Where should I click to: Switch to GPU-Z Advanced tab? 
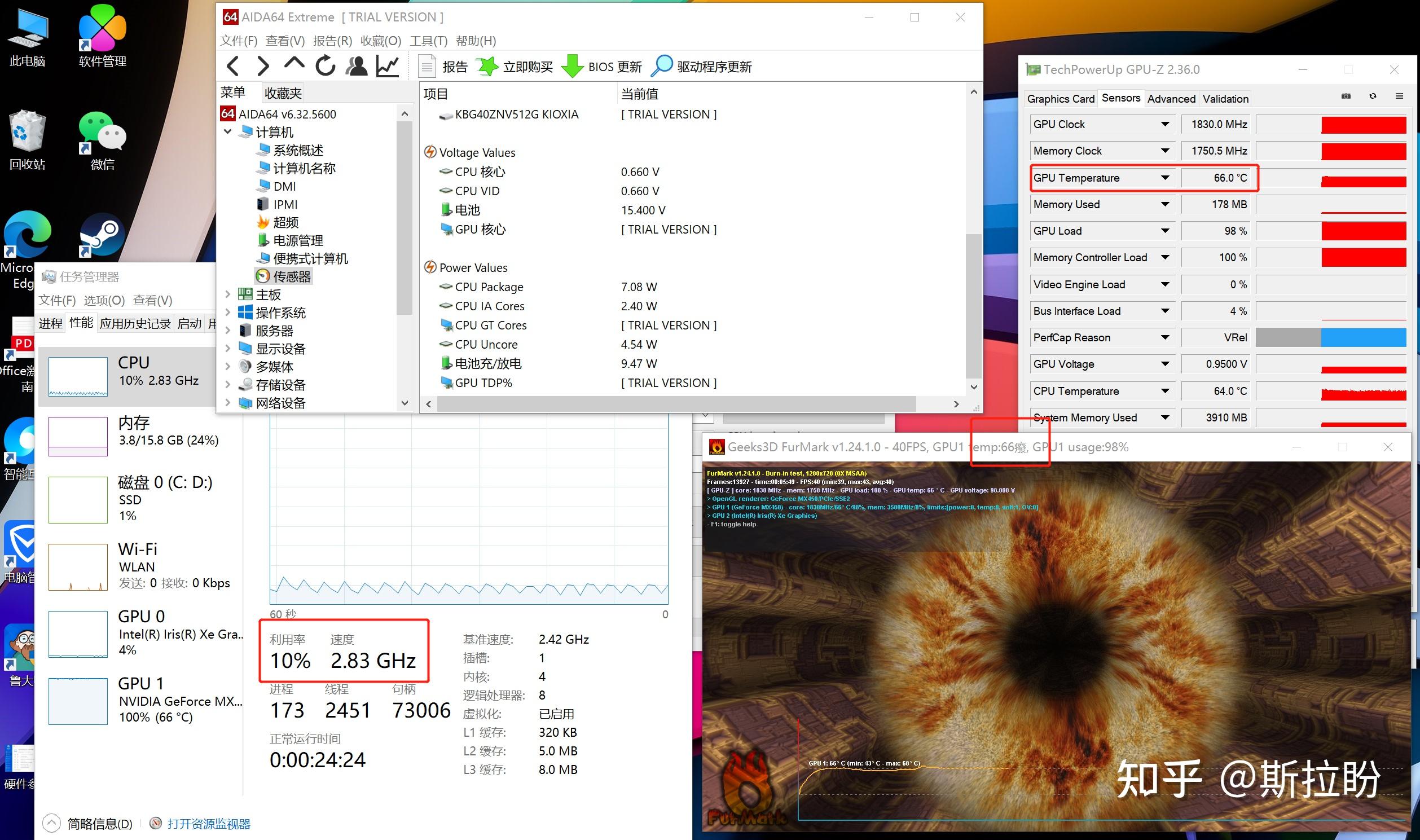point(1171,99)
